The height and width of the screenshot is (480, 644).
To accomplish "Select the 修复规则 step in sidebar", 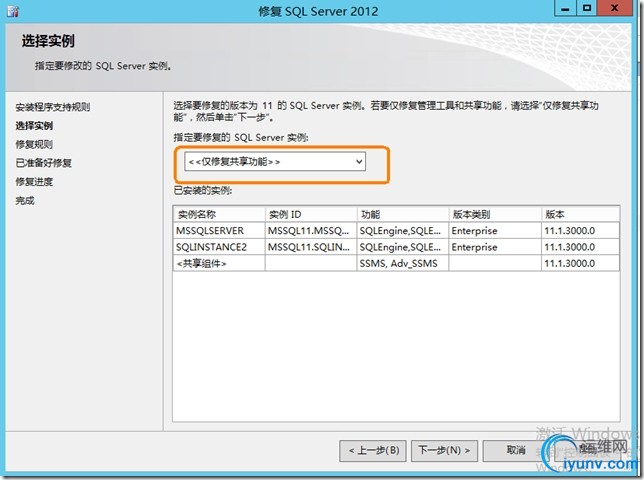I will coord(34,145).
